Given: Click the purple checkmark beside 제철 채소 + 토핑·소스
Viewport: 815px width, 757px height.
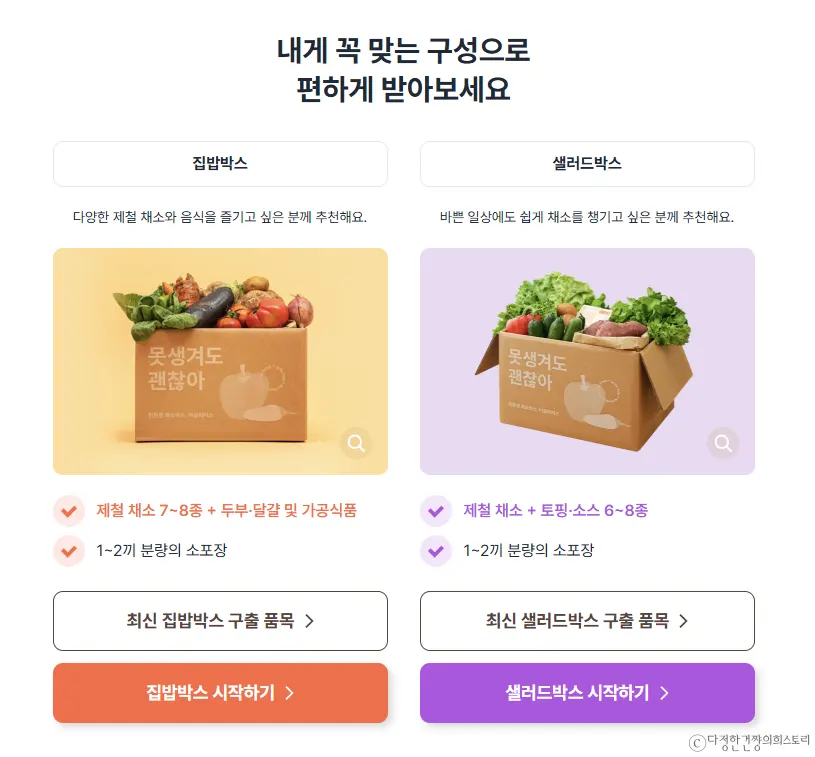Looking at the screenshot, I should point(434,511).
